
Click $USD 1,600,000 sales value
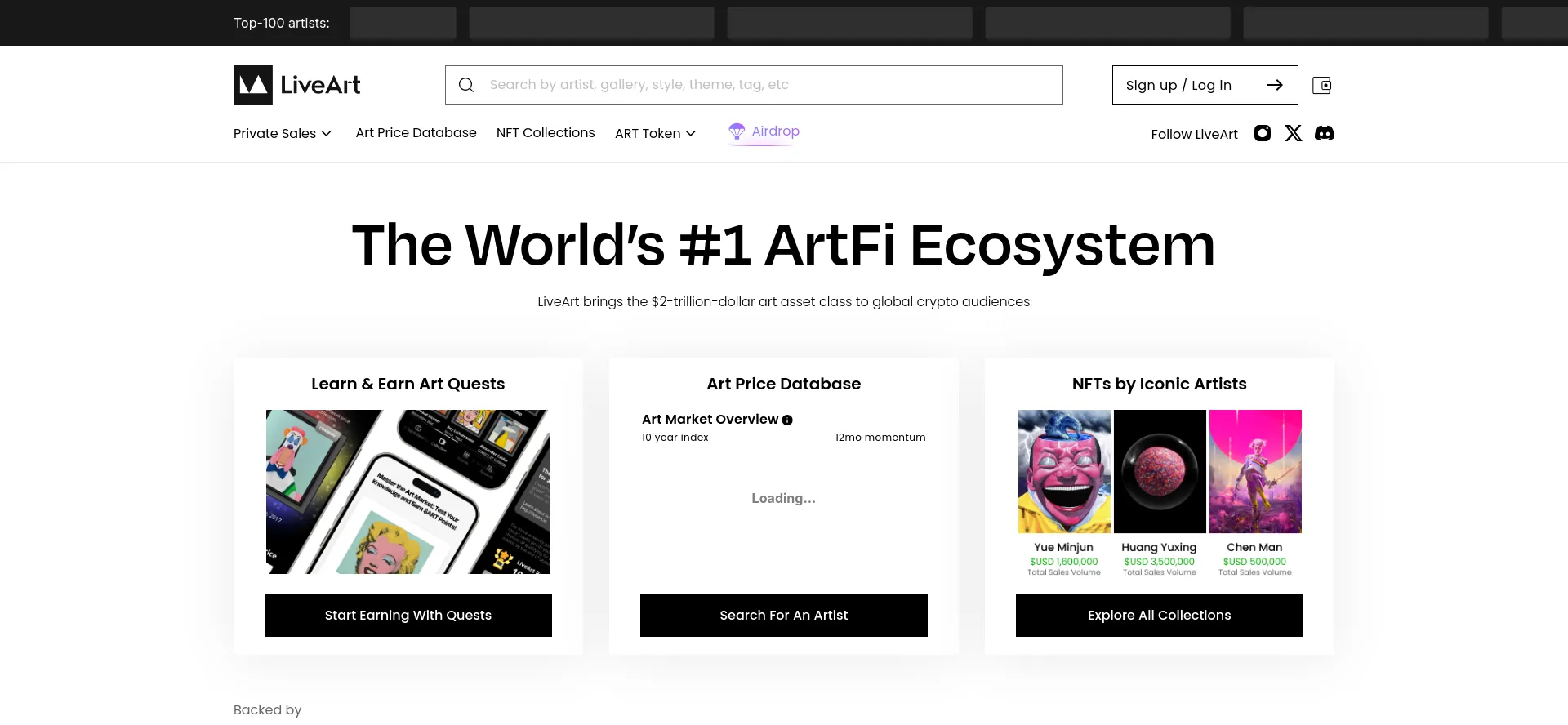click(x=1064, y=562)
